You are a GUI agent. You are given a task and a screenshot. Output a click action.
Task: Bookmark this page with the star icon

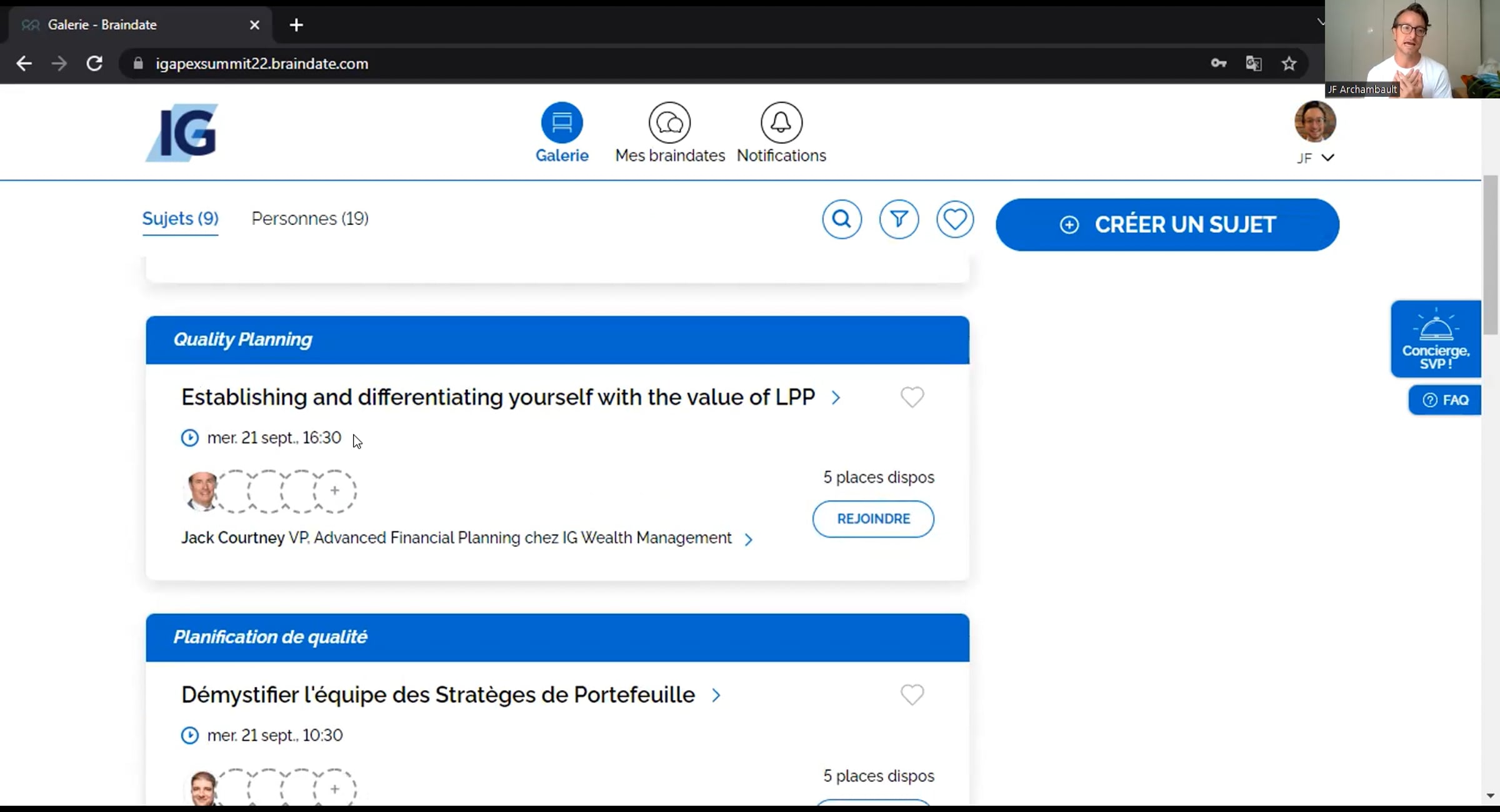point(1289,64)
